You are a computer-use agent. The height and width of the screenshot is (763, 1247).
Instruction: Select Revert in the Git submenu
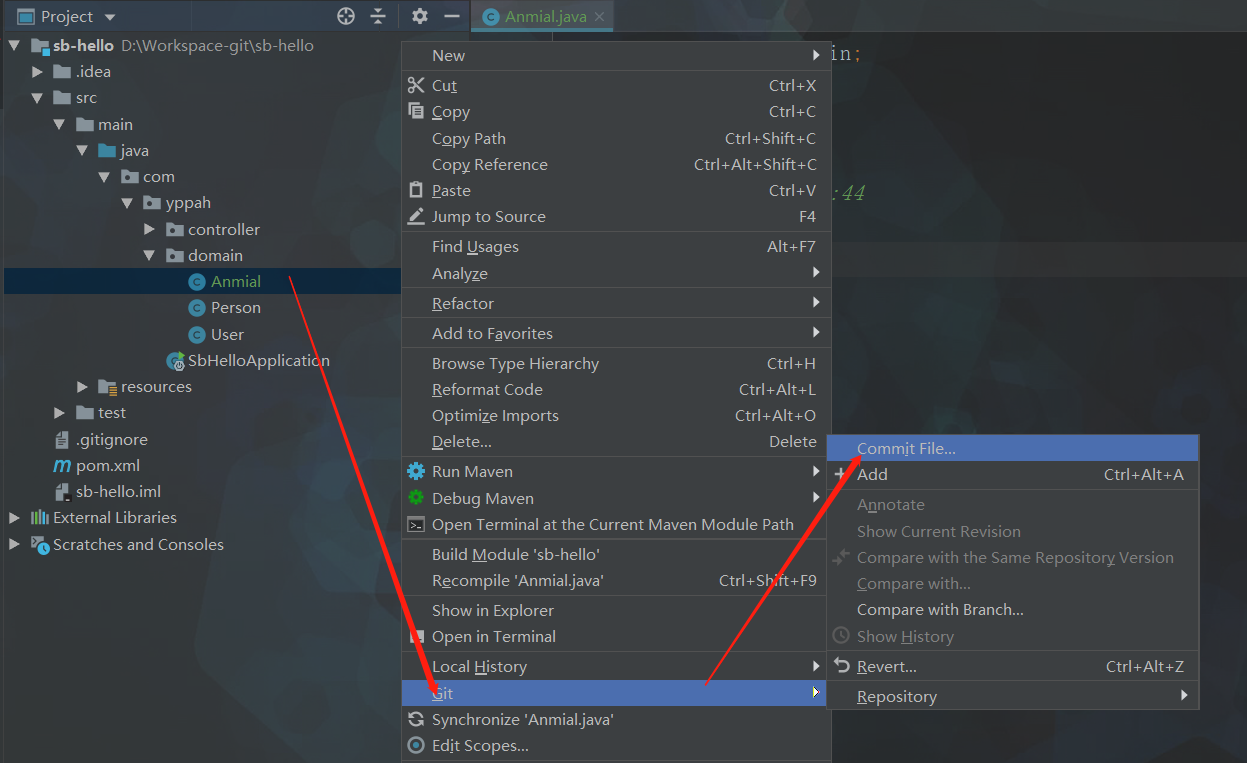click(x=886, y=667)
